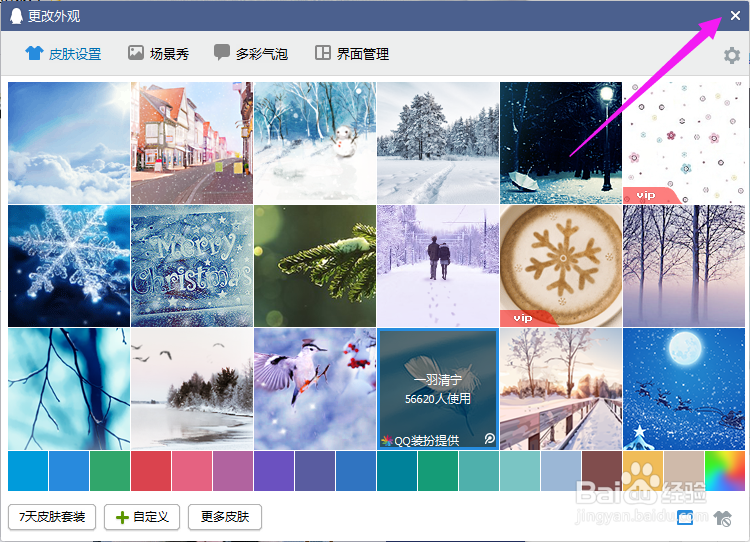The height and width of the screenshot is (542, 750).
Task: Apply the 一羽清宁 feather skin
Action: [438, 388]
